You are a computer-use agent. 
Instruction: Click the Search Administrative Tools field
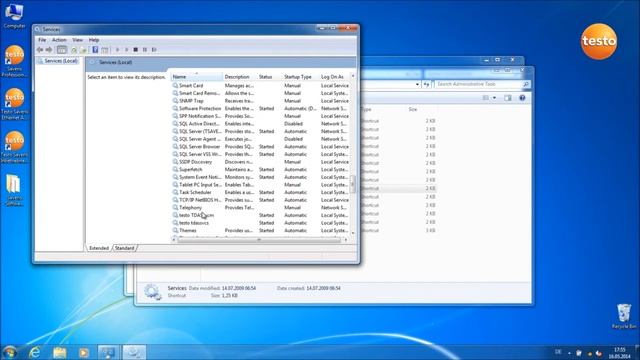tap(478, 84)
